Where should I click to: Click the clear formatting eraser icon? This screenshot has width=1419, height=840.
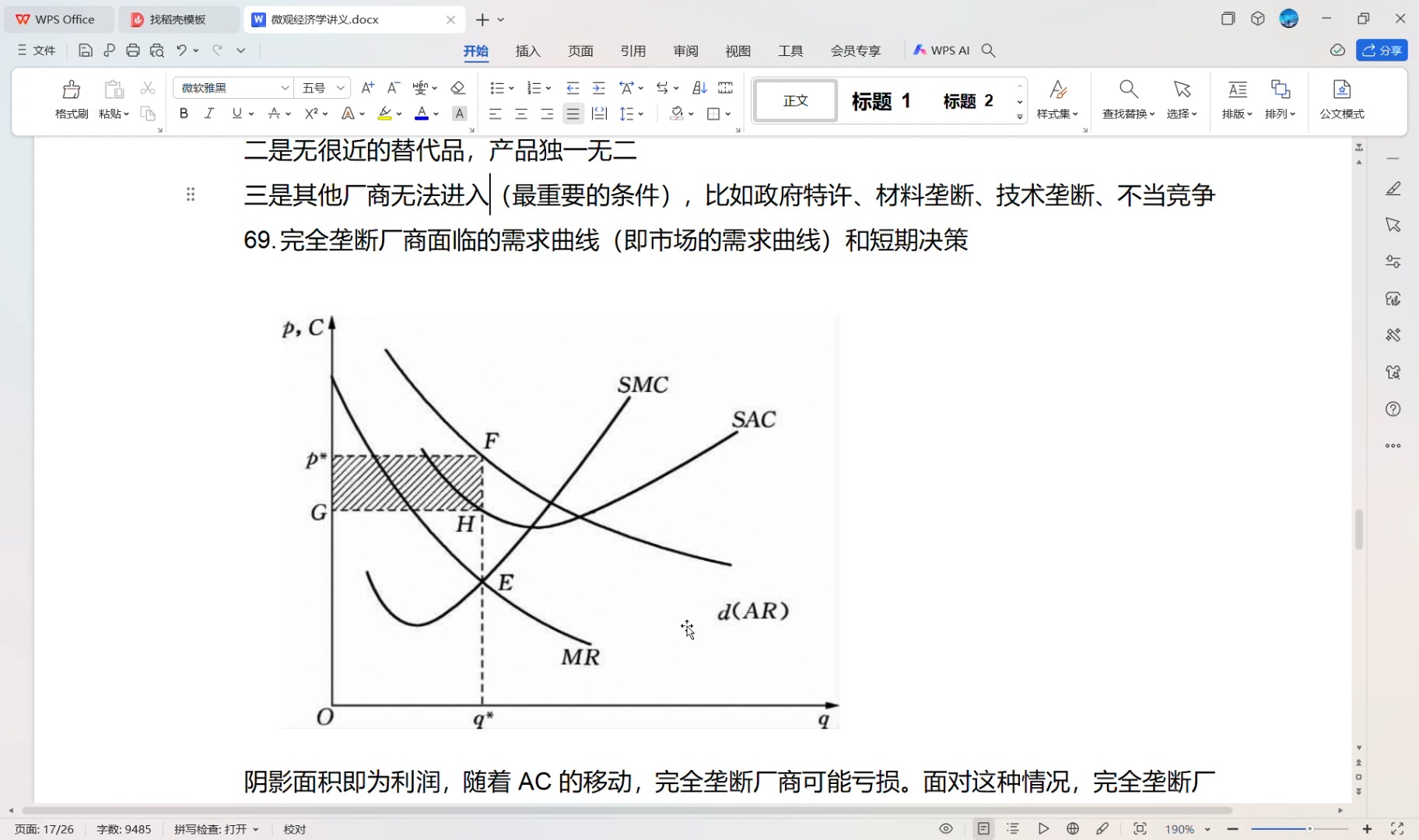pyautogui.click(x=458, y=88)
